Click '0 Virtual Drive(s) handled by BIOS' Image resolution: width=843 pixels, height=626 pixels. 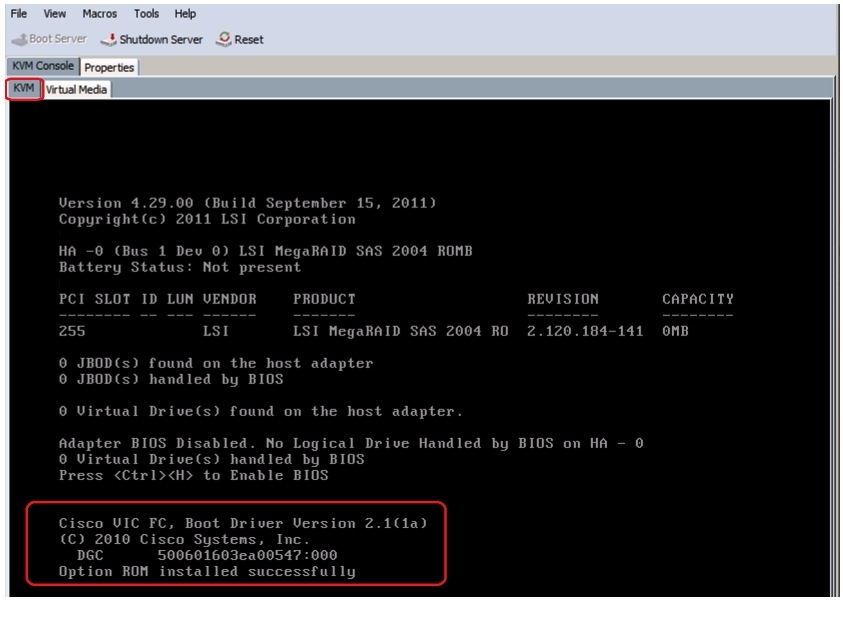[x=211, y=459]
